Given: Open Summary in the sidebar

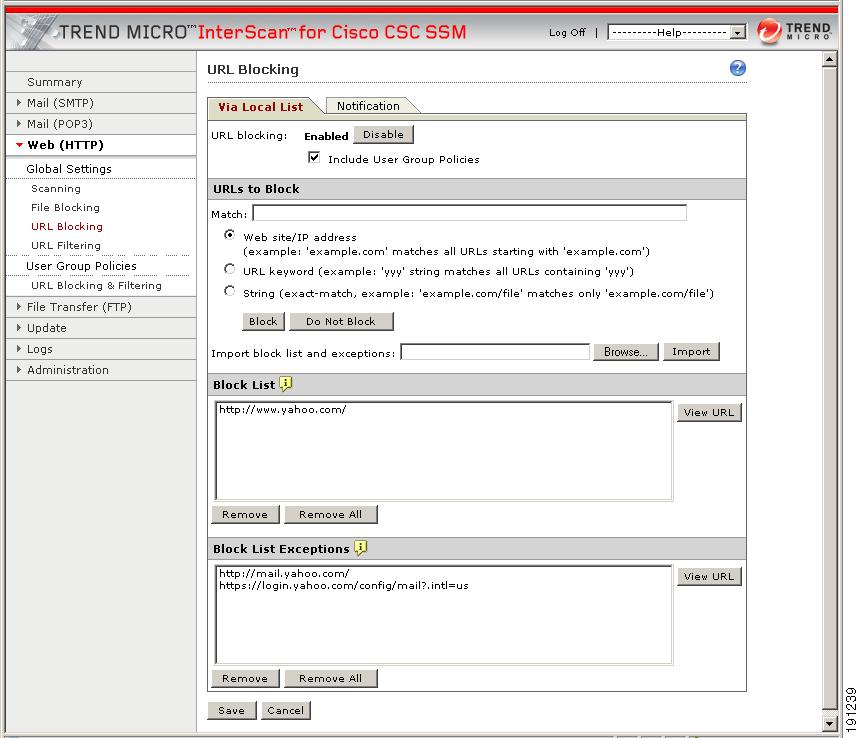Looking at the screenshot, I should click(x=55, y=82).
